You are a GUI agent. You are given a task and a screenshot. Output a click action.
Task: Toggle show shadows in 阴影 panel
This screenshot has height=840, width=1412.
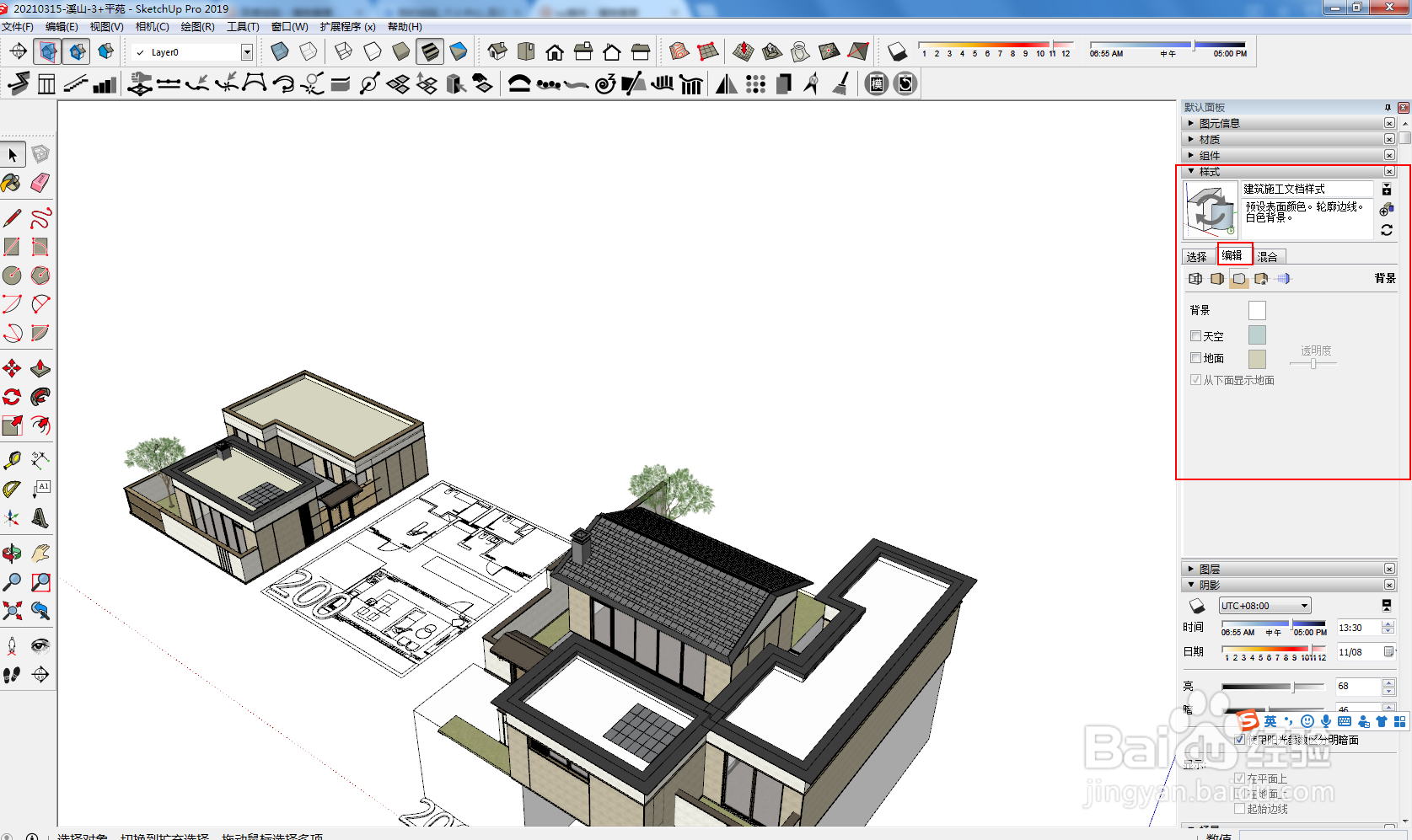[x=1197, y=606]
